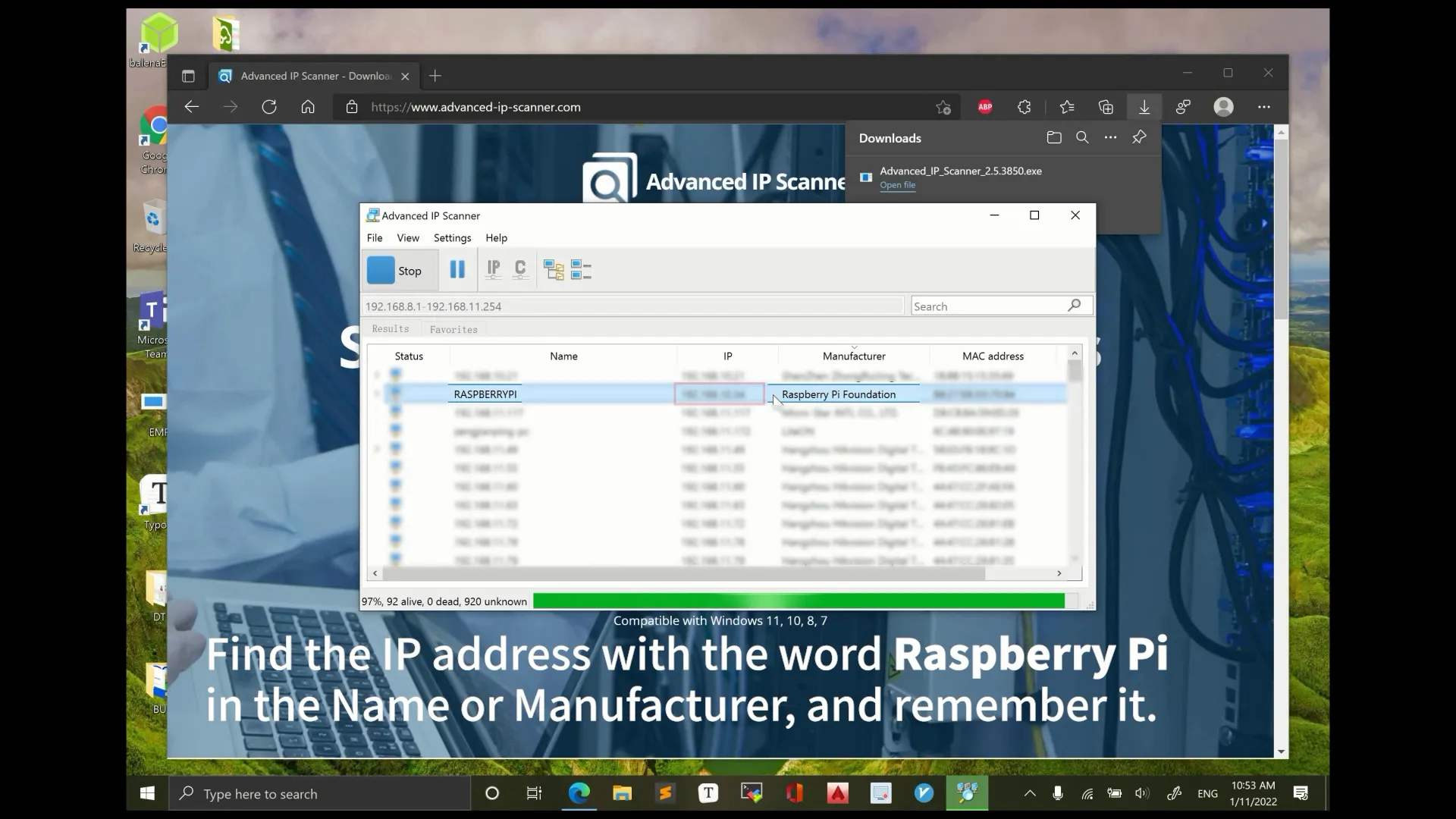
Task: Switch to the Favorites tab
Action: tap(453, 329)
